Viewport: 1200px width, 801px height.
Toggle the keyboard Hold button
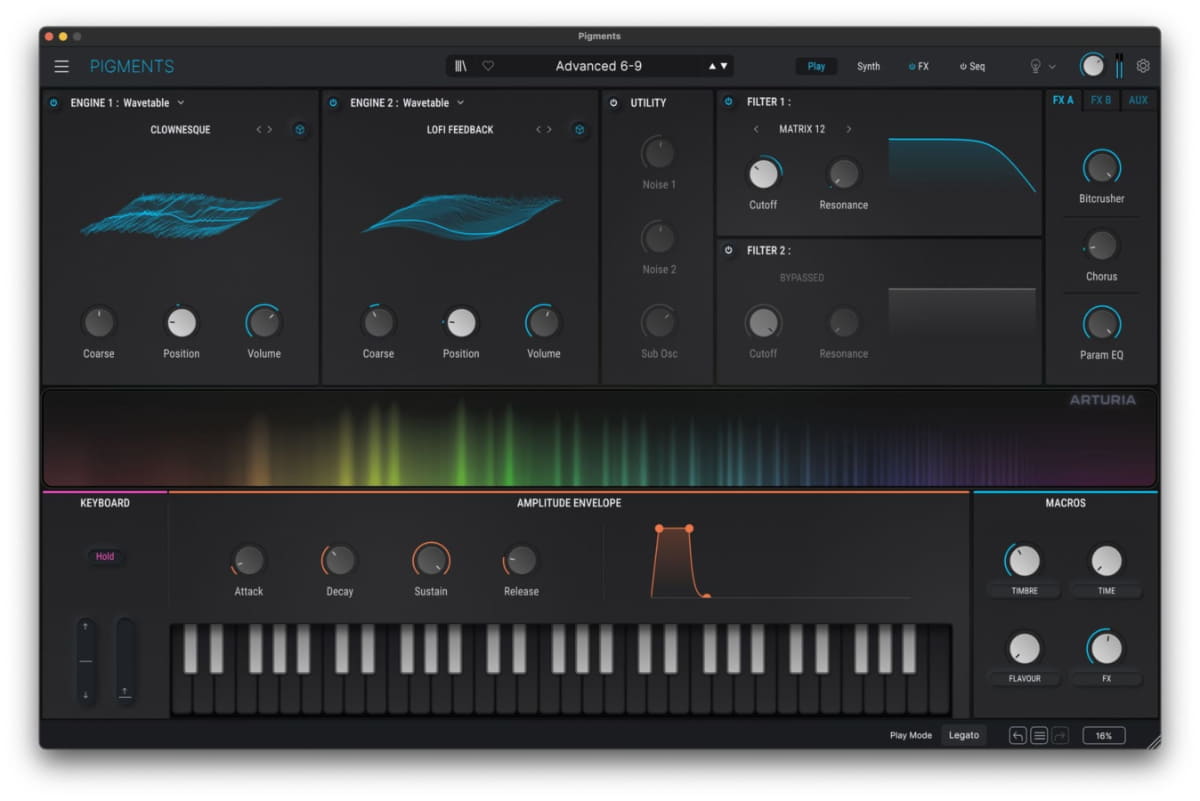click(105, 556)
